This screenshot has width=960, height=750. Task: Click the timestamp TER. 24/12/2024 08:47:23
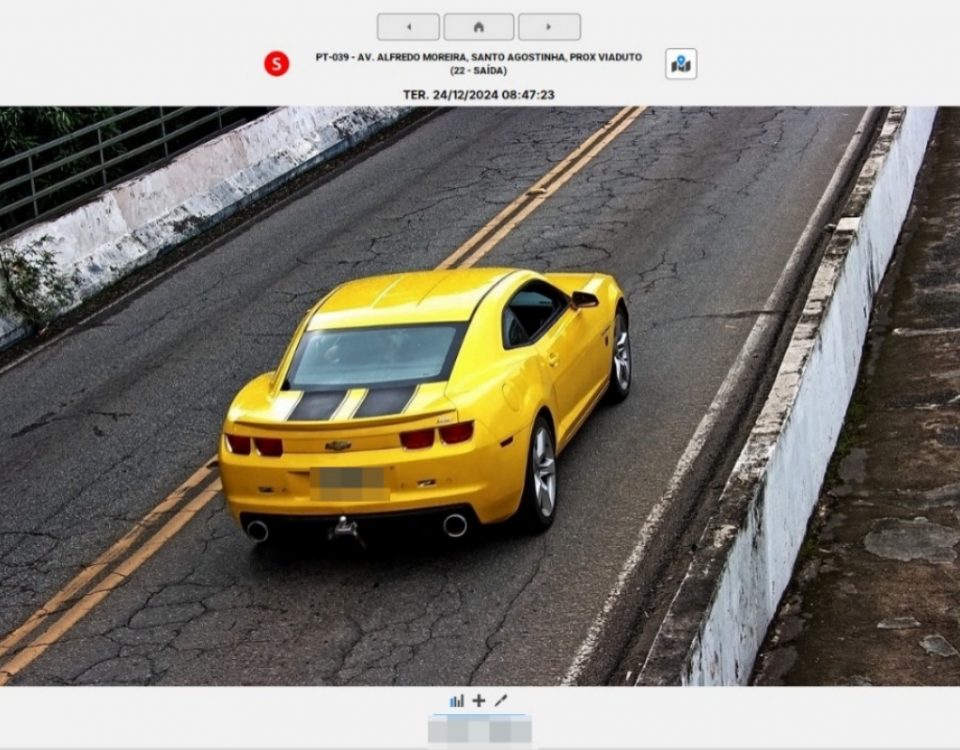coord(478,95)
